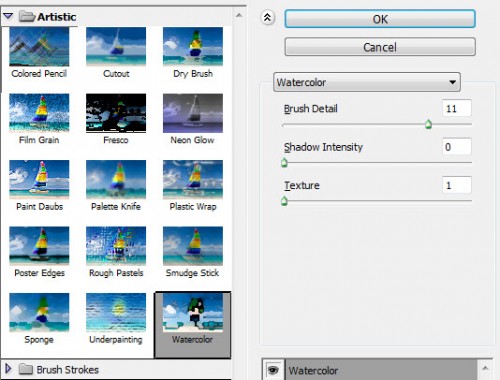Image resolution: width=500 pixels, height=380 pixels.
Task: Click the Texture value field
Action: click(457, 185)
